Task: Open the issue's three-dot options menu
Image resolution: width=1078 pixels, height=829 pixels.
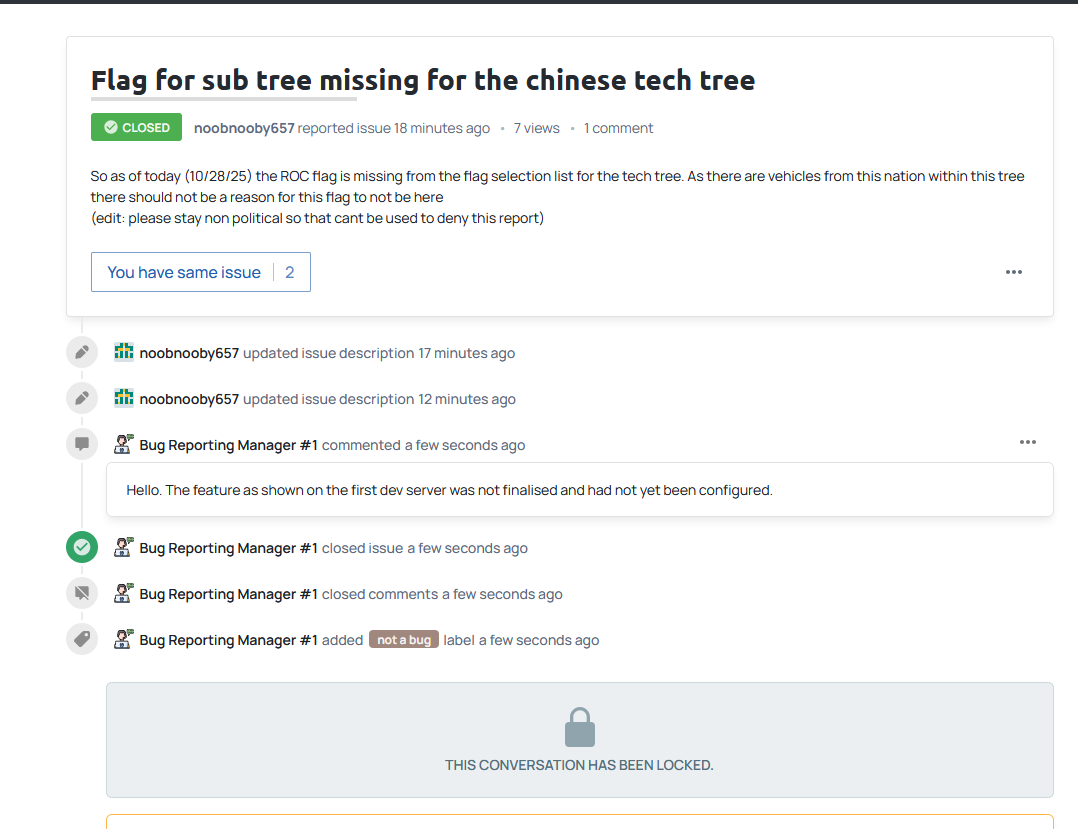Action: coord(1013,272)
